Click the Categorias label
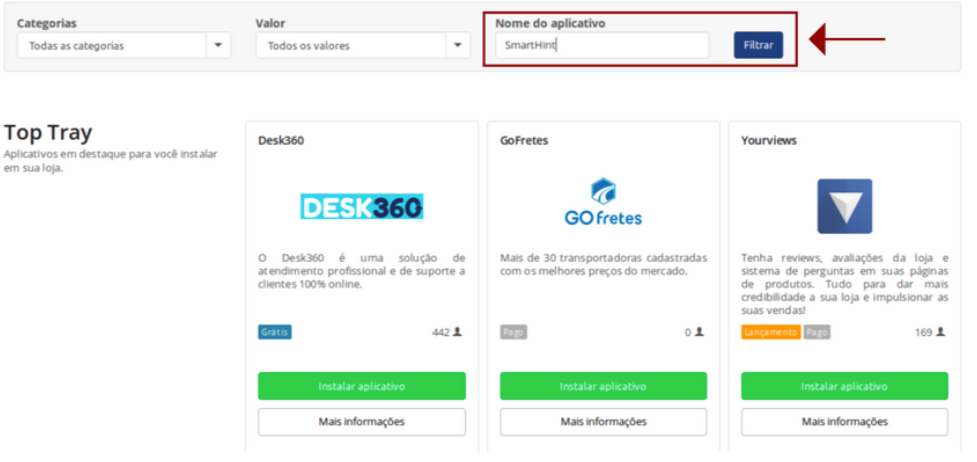The image size is (977, 462). tap(47, 23)
